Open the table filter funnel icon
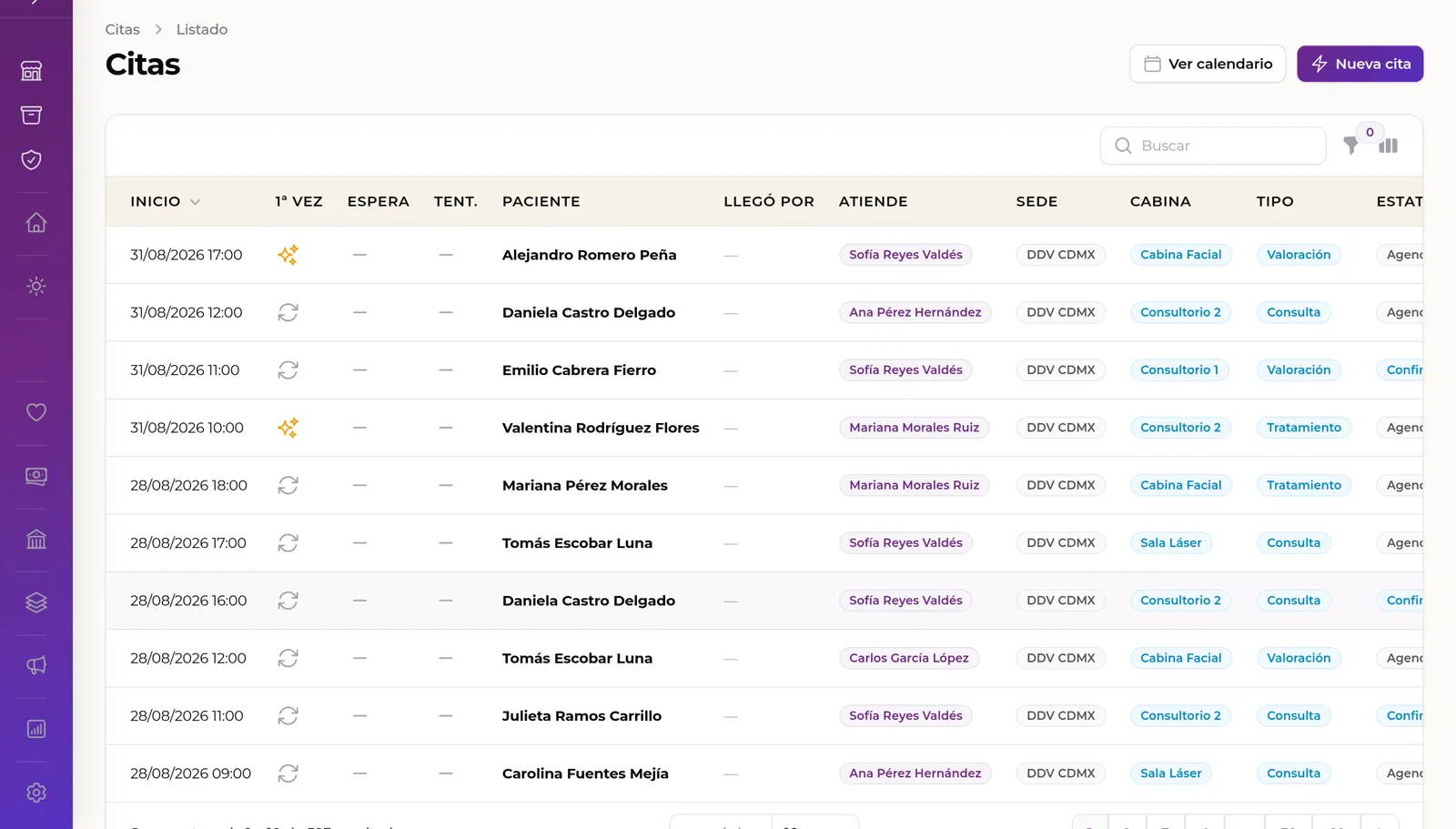 (1351, 146)
